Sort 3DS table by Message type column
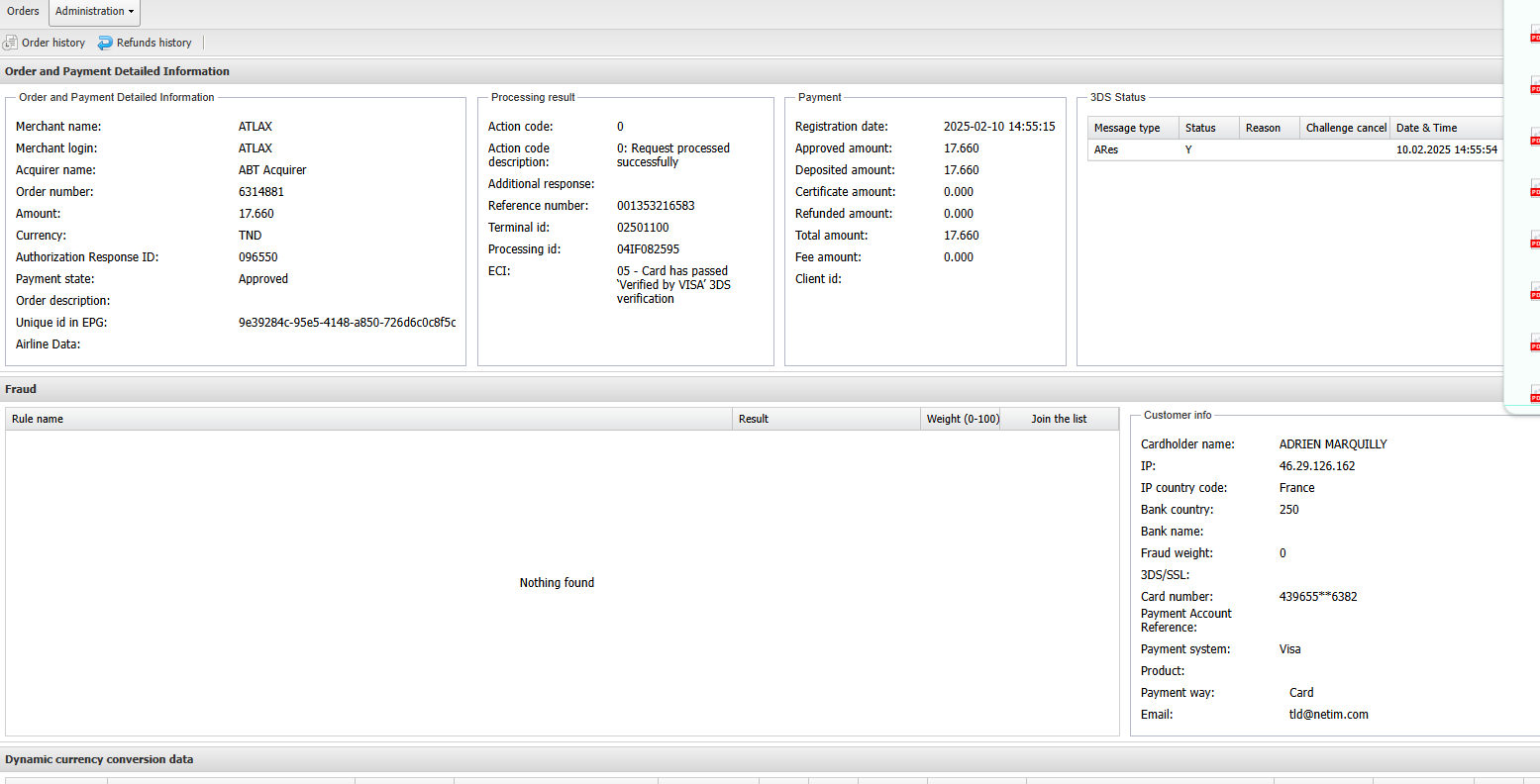Image resolution: width=1540 pixels, height=784 pixels. click(x=1127, y=128)
